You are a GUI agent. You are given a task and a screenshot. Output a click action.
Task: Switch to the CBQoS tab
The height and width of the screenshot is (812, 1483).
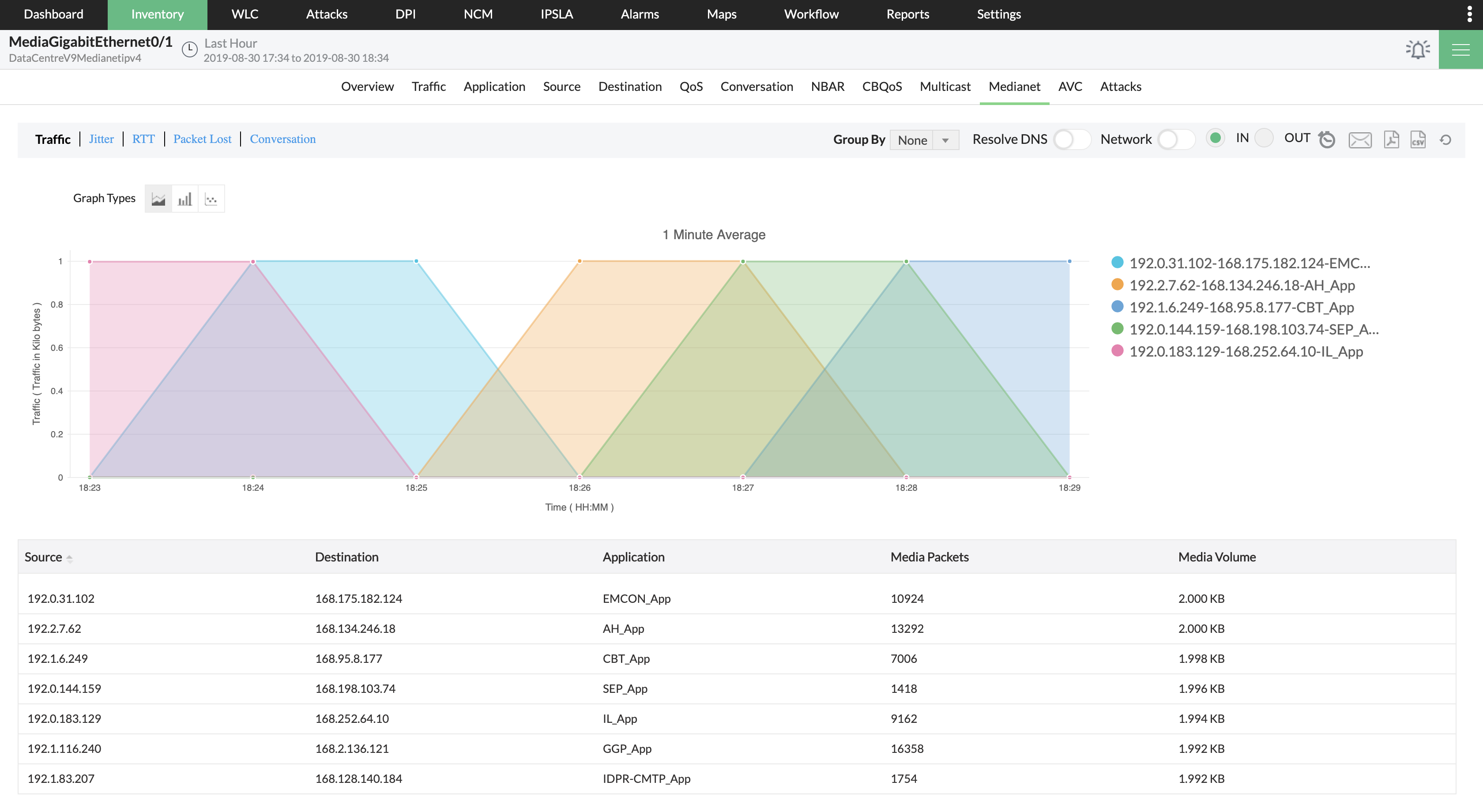(x=881, y=86)
